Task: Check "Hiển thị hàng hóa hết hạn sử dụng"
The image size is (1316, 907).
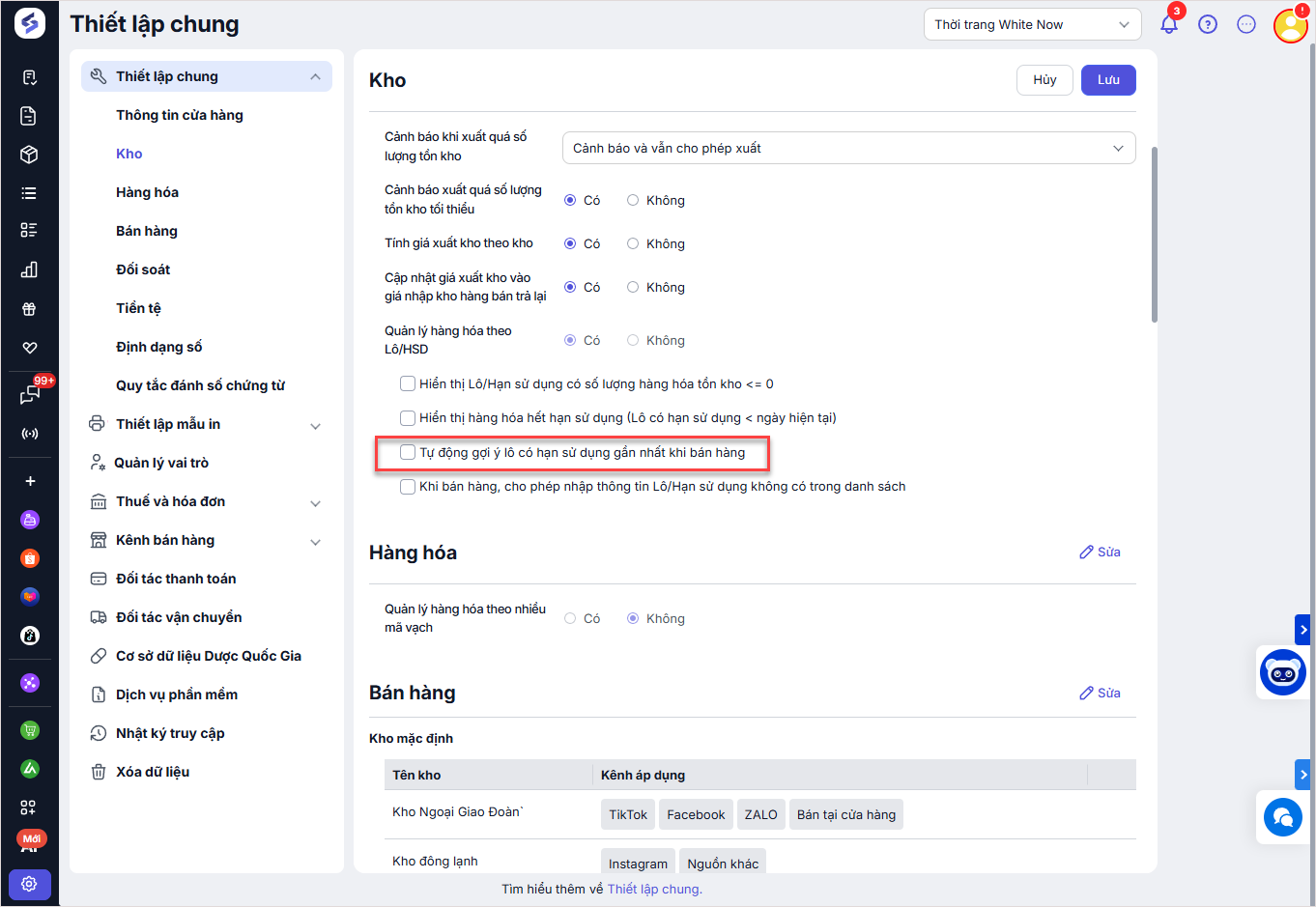Action: 408,418
